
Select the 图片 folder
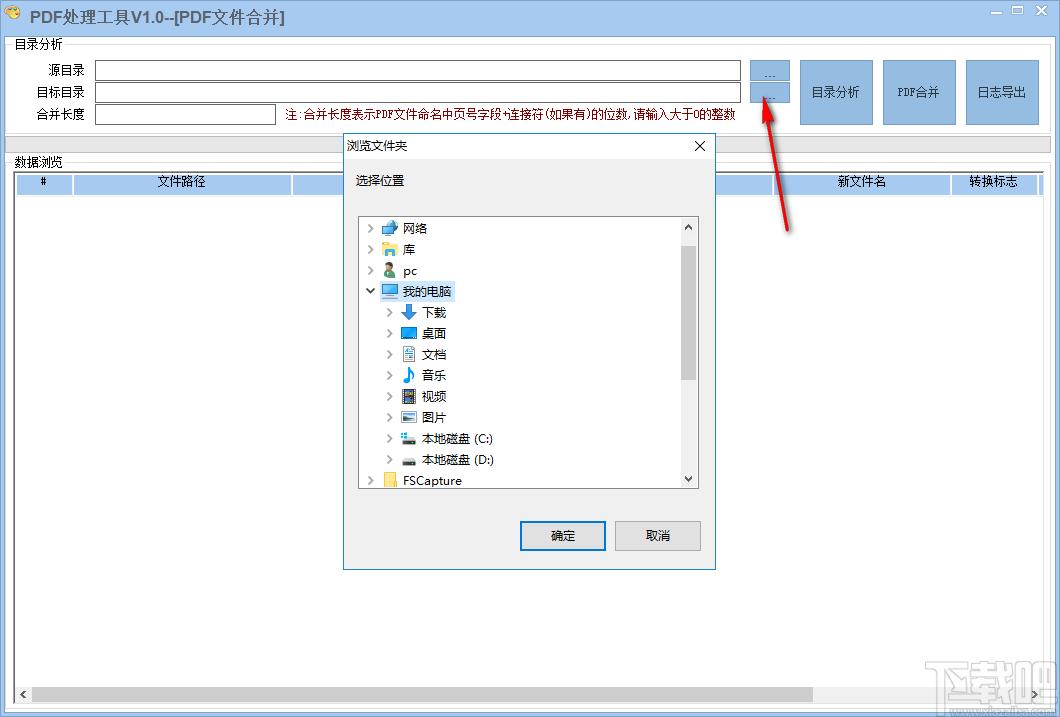pos(434,417)
